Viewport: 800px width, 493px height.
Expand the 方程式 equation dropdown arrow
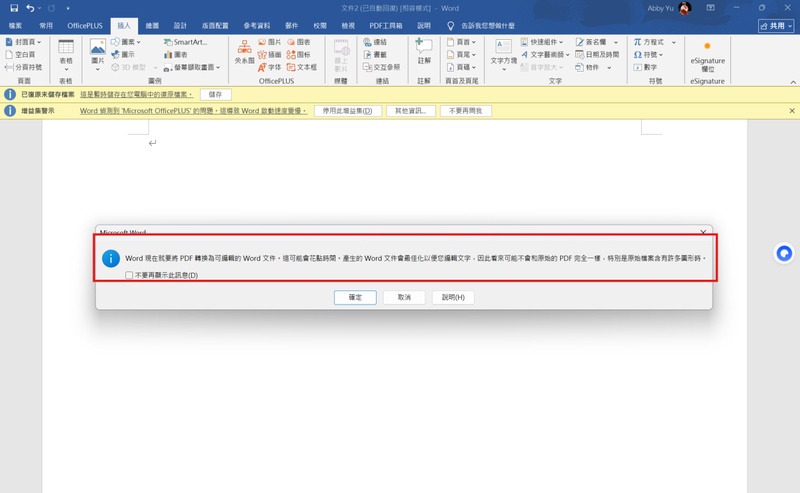pos(673,42)
